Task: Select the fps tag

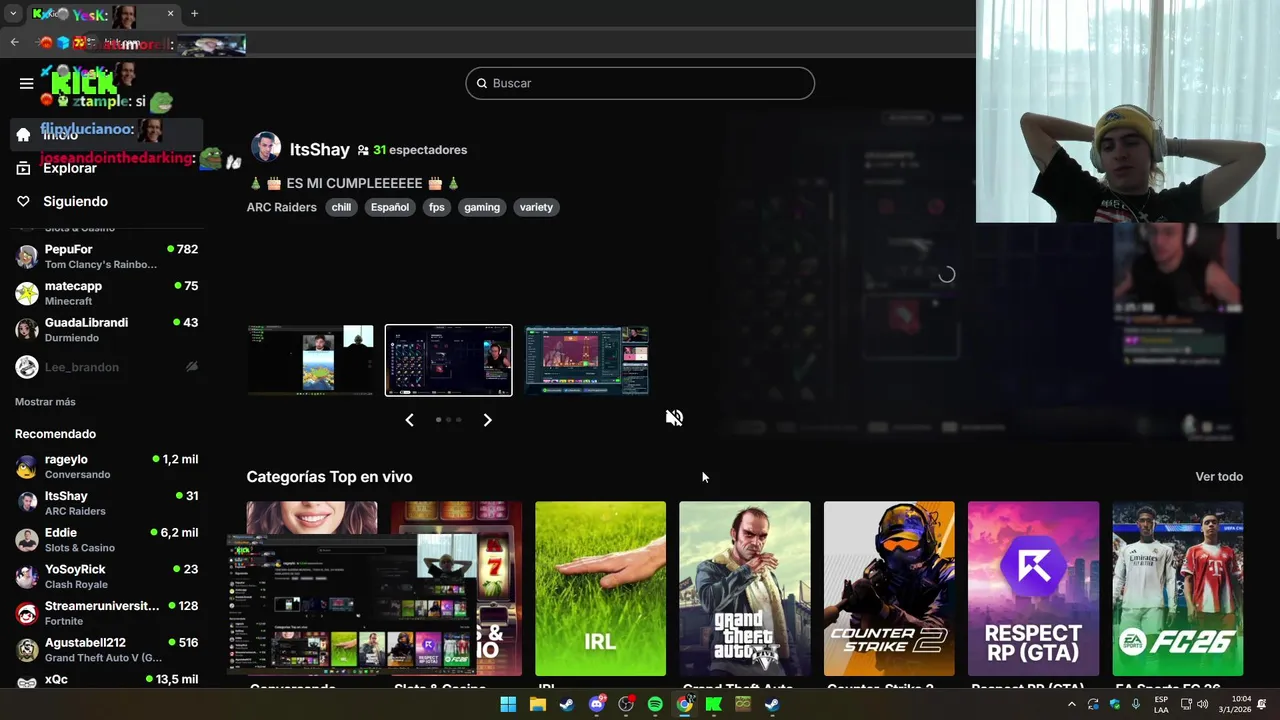Action: (x=436, y=207)
